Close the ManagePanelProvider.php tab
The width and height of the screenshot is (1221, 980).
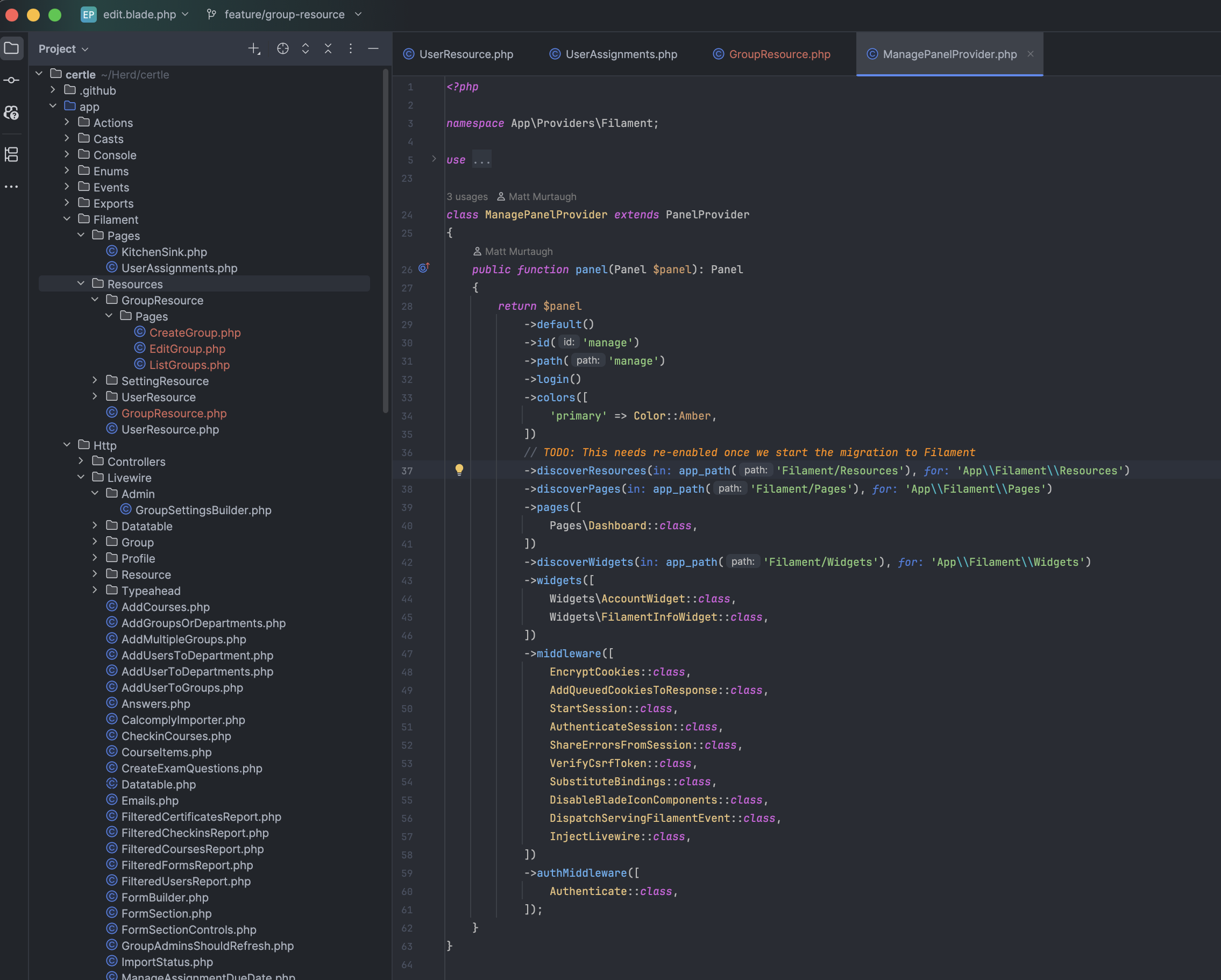[x=1030, y=54]
